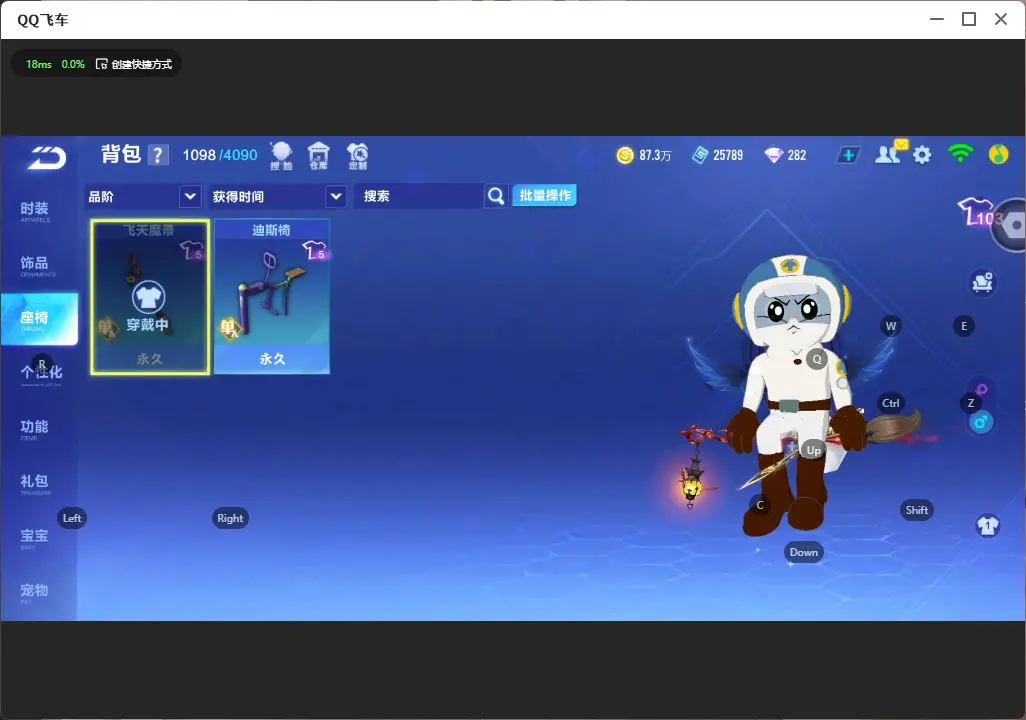The image size is (1026, 720).
Task: Open the 仓库 warehouse icon
Action: tap(319, 156)
